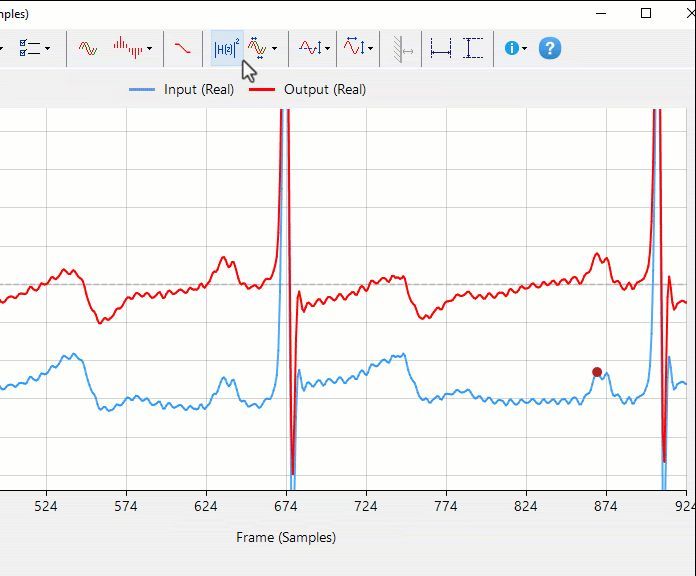Click the x-axis tick label 824

pos(526,506)
